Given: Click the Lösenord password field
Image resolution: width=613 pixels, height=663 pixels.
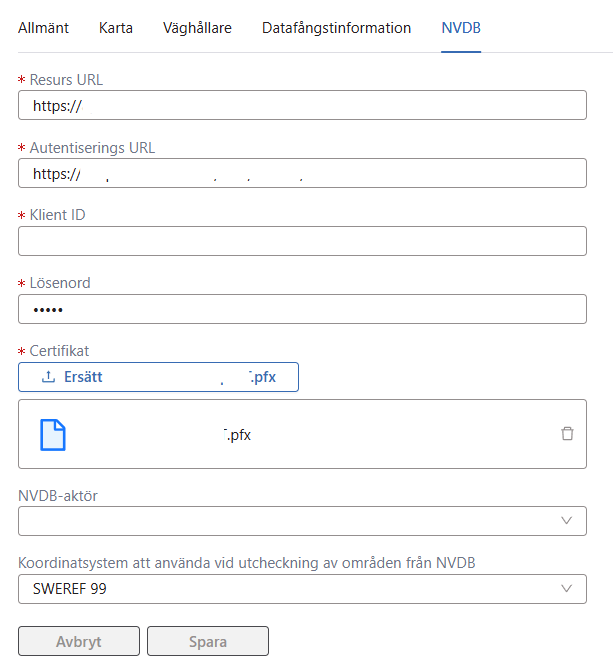Looking at the screenshot, I should 302,309.
